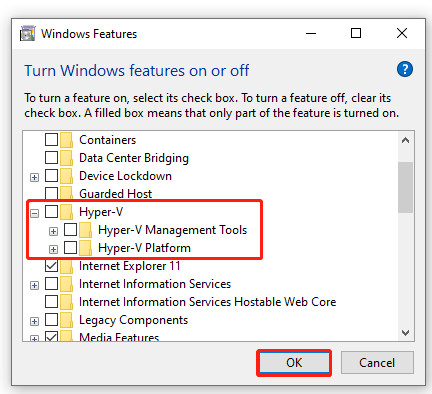Enable the Hyper-V Platform checkbox
This screenshot has width=432, height=394.
[71, 247]
